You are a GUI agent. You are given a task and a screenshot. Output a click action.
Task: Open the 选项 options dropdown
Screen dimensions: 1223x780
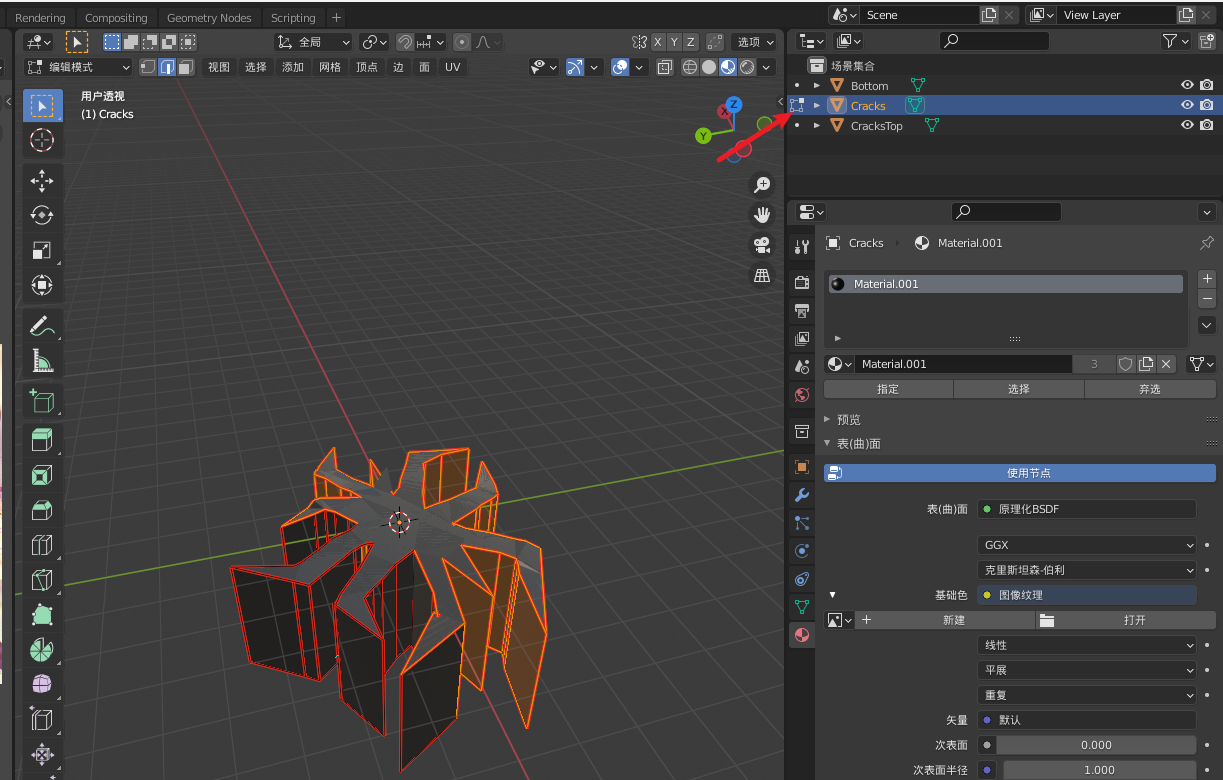click(x=756, y=42)
